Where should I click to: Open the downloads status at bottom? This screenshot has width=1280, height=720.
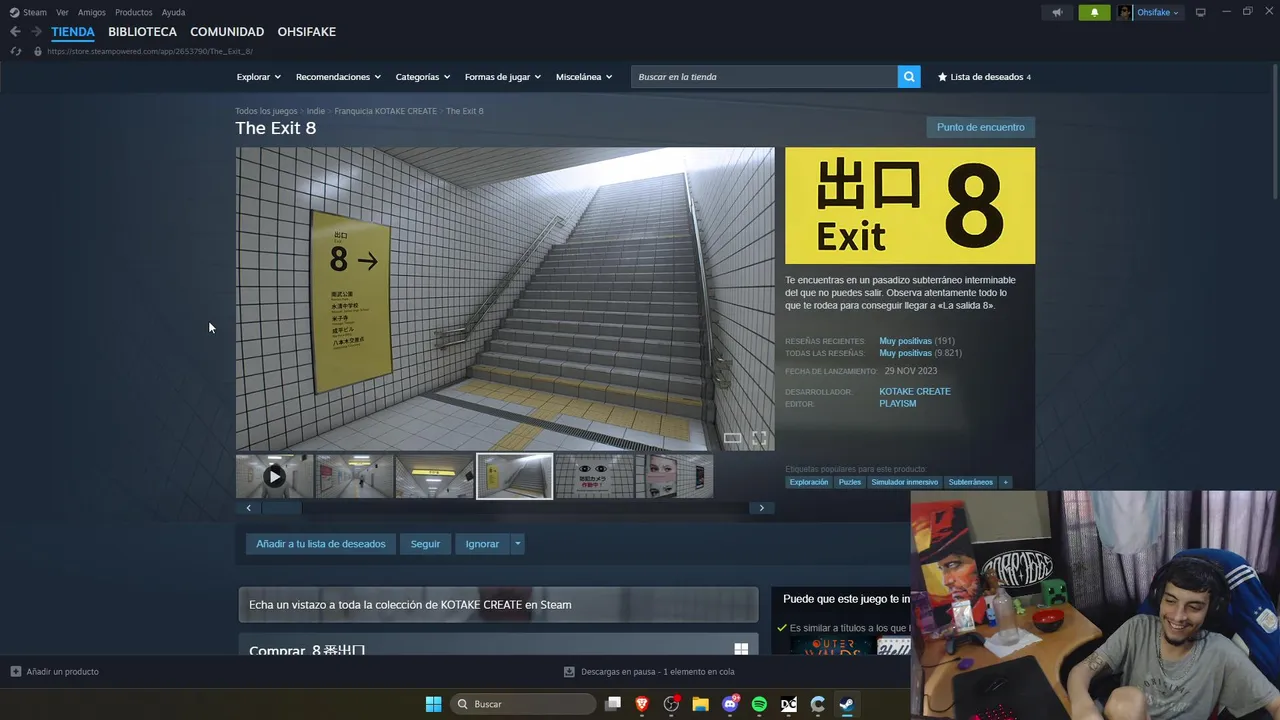click(x=649, y=672)
